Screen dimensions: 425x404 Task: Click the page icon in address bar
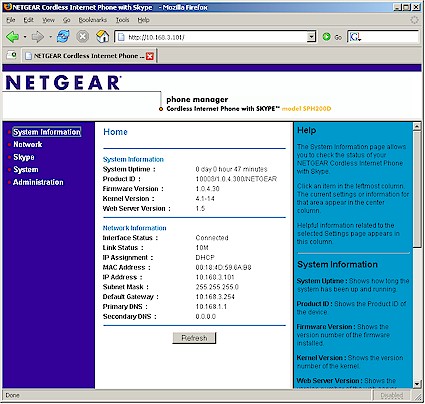pos(122,37)
